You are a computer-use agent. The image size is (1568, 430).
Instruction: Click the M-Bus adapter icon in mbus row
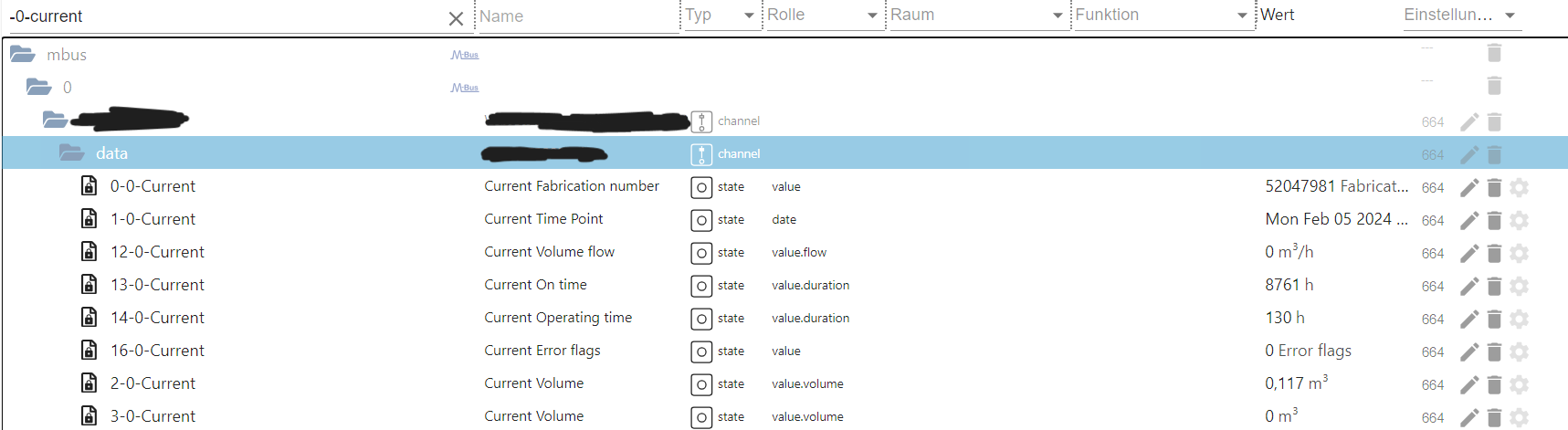465,55
